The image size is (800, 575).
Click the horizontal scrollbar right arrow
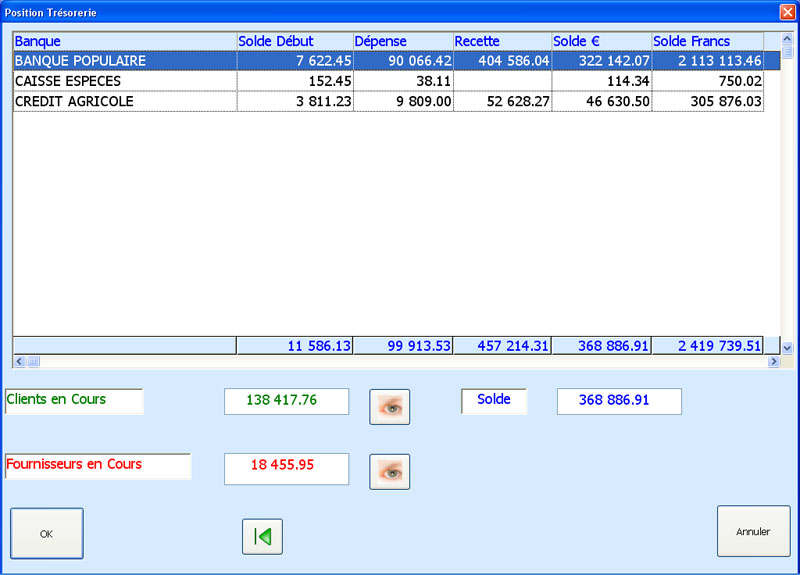coord(772,361)
